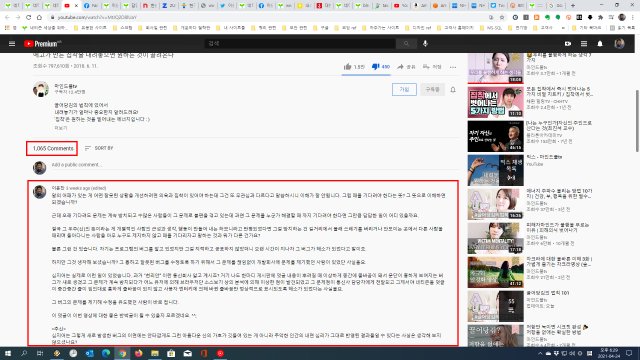Click the subscribed button beside join
The image size is (640, 360).
click(432, 89)
